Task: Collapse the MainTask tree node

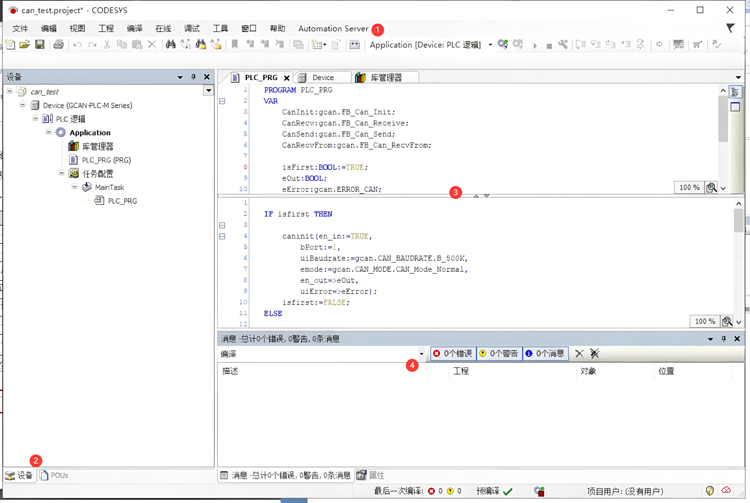Action: (x=74, y=187)
